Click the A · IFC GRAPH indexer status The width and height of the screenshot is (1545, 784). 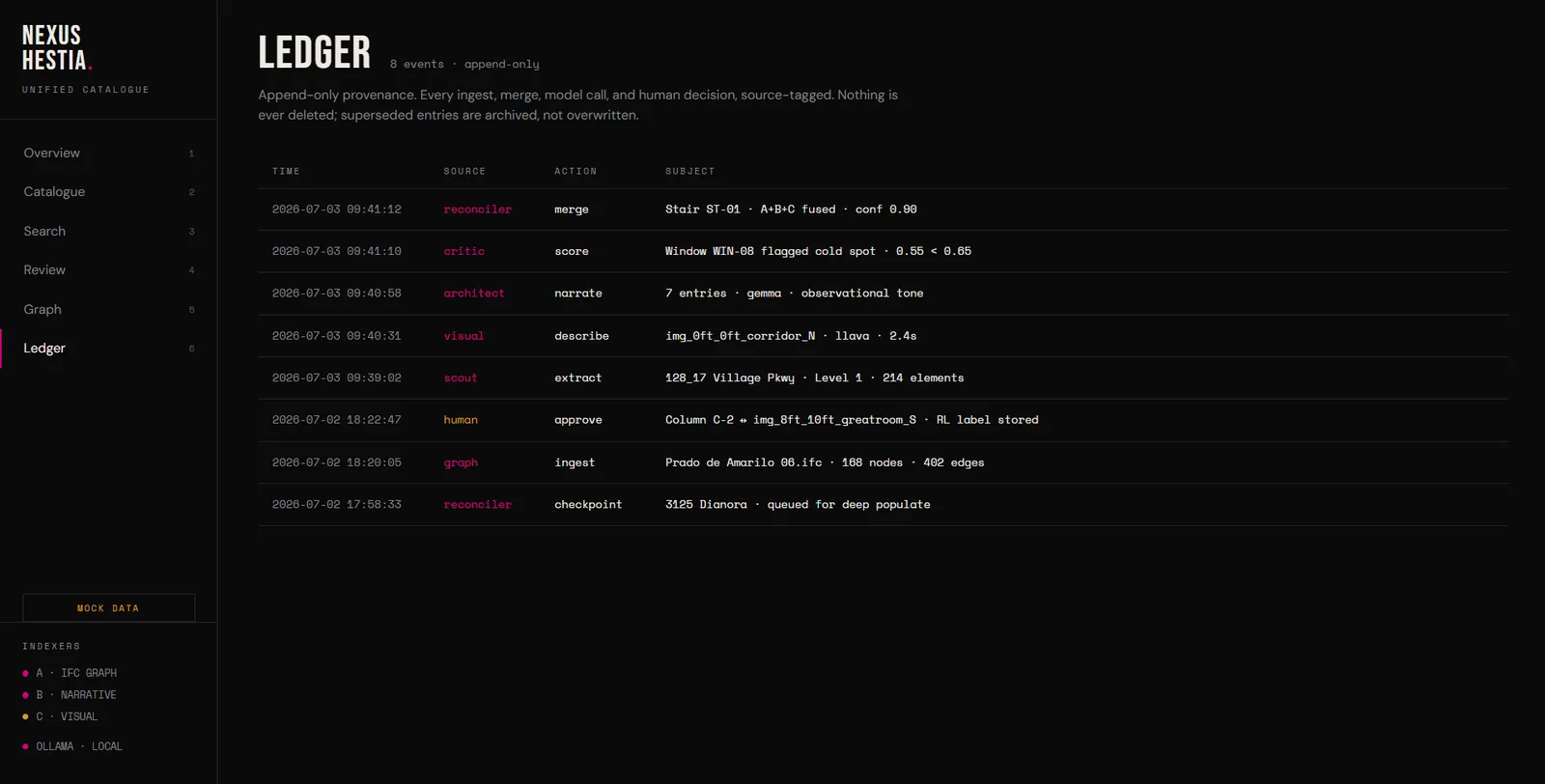70,673
